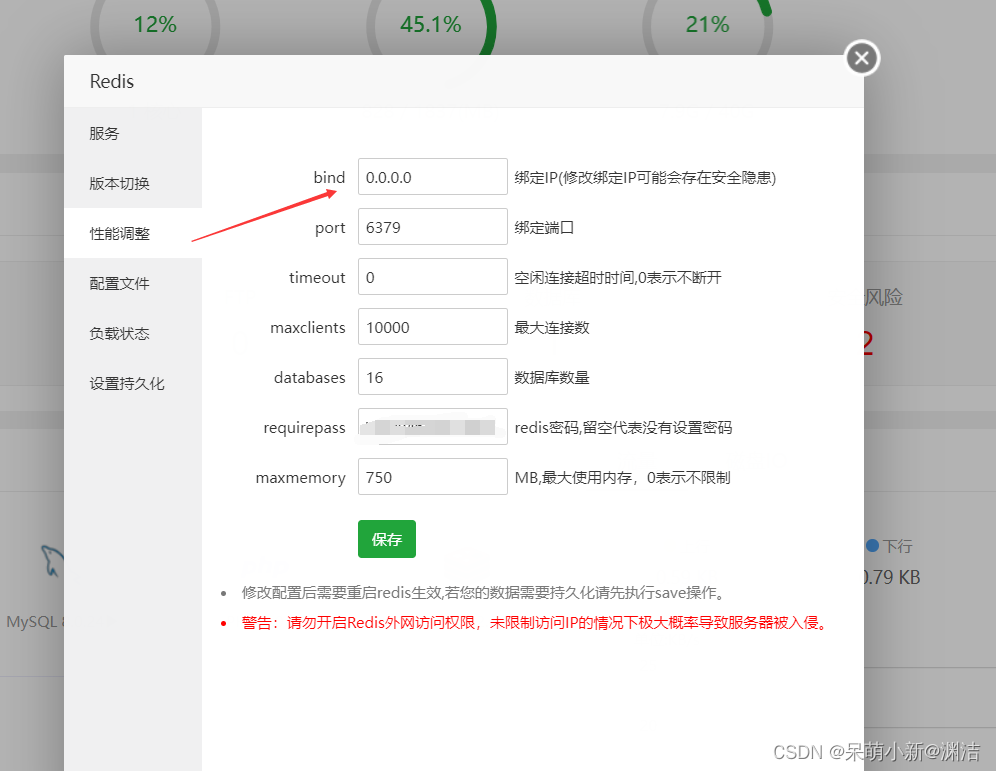Viewport: 996px width, 771px height.
Task: Select the 性能调整 tab
Action: coord(133,233)
